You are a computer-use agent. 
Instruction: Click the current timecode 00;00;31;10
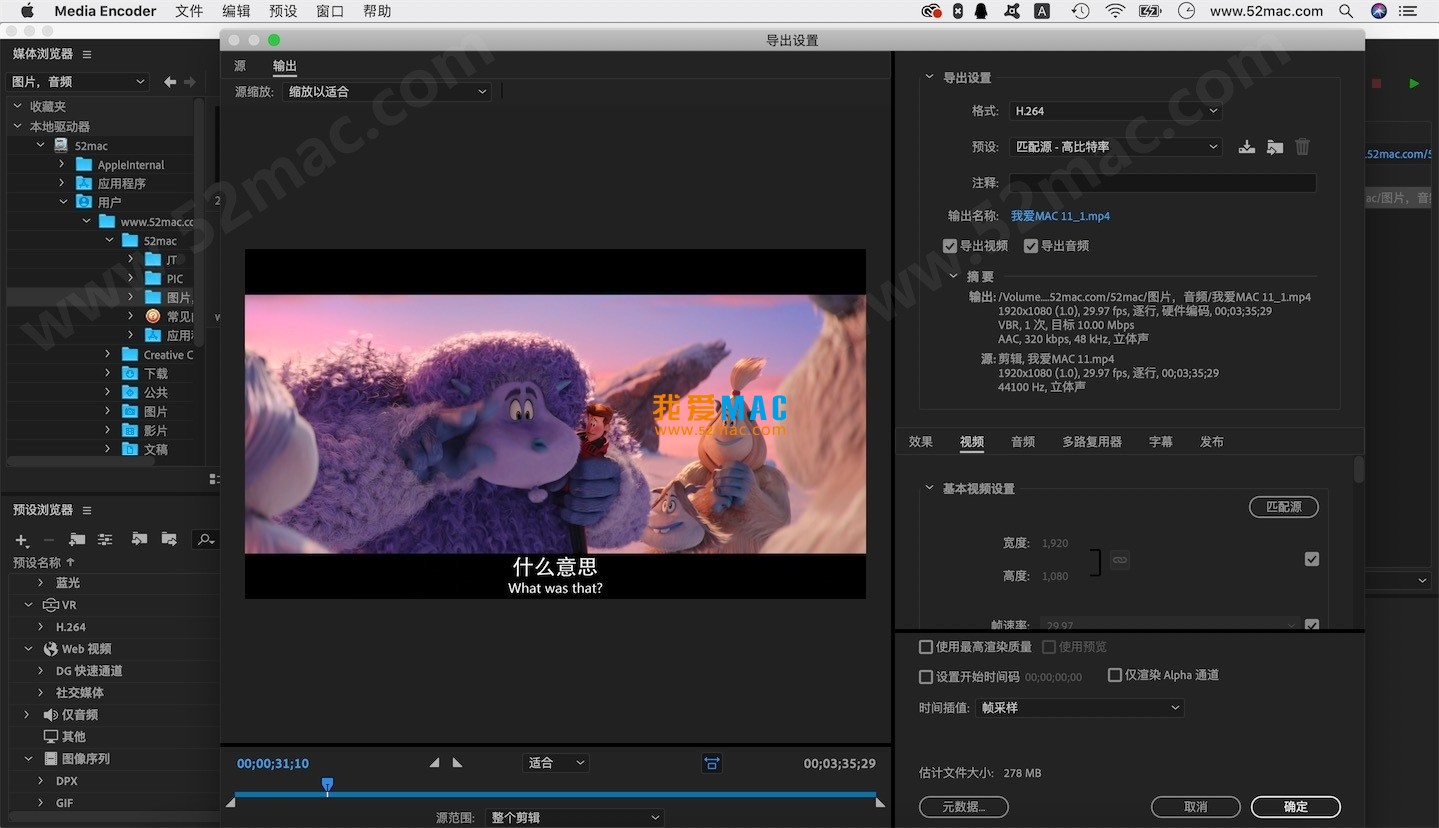pyautogui.click(x=273, y=764)
